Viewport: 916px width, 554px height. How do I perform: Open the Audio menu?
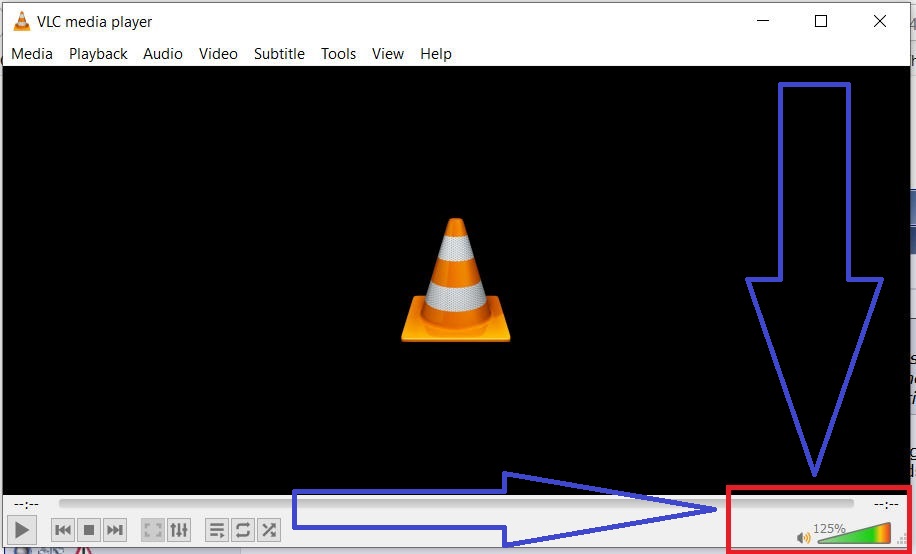(x=163, y=54)
